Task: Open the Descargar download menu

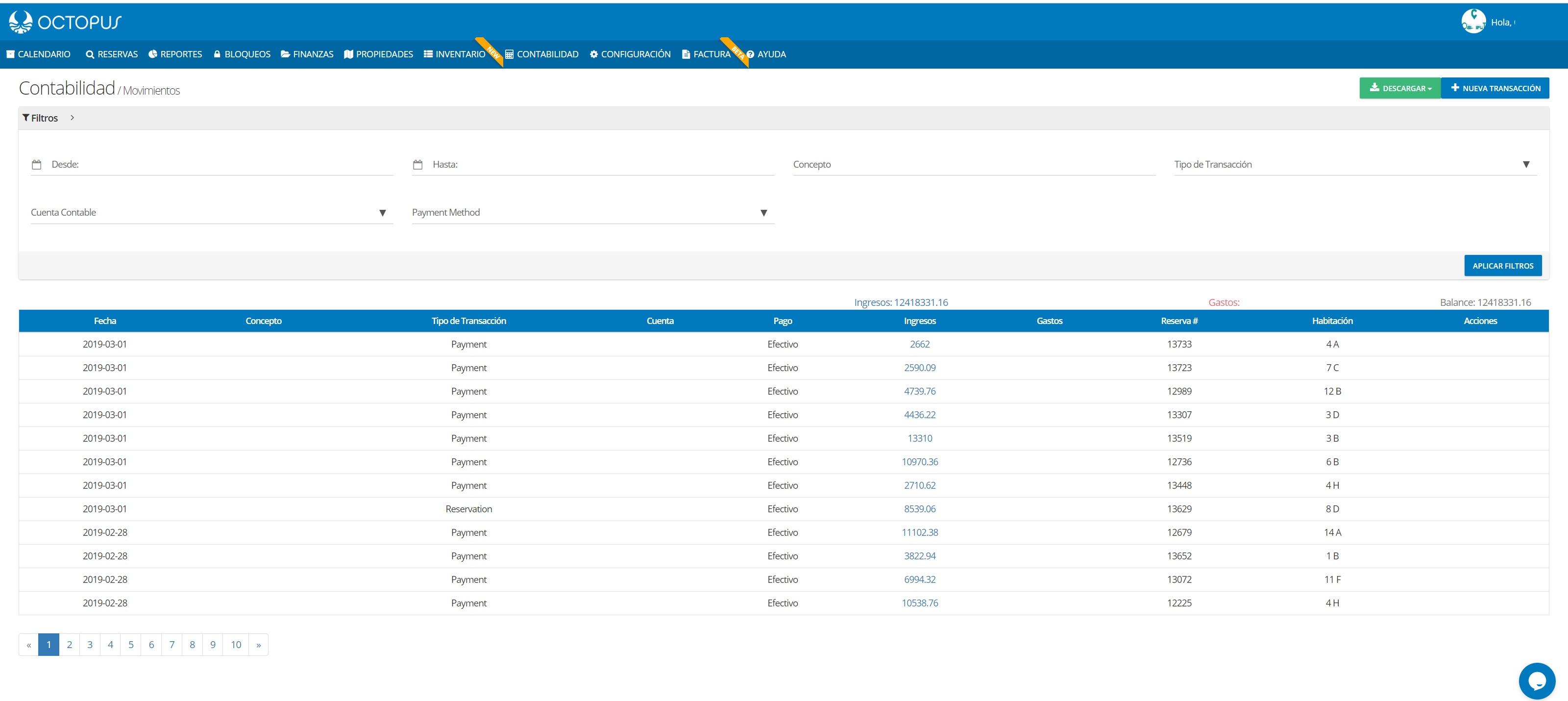Action: pyautogui.click(x=1399, y=88)
